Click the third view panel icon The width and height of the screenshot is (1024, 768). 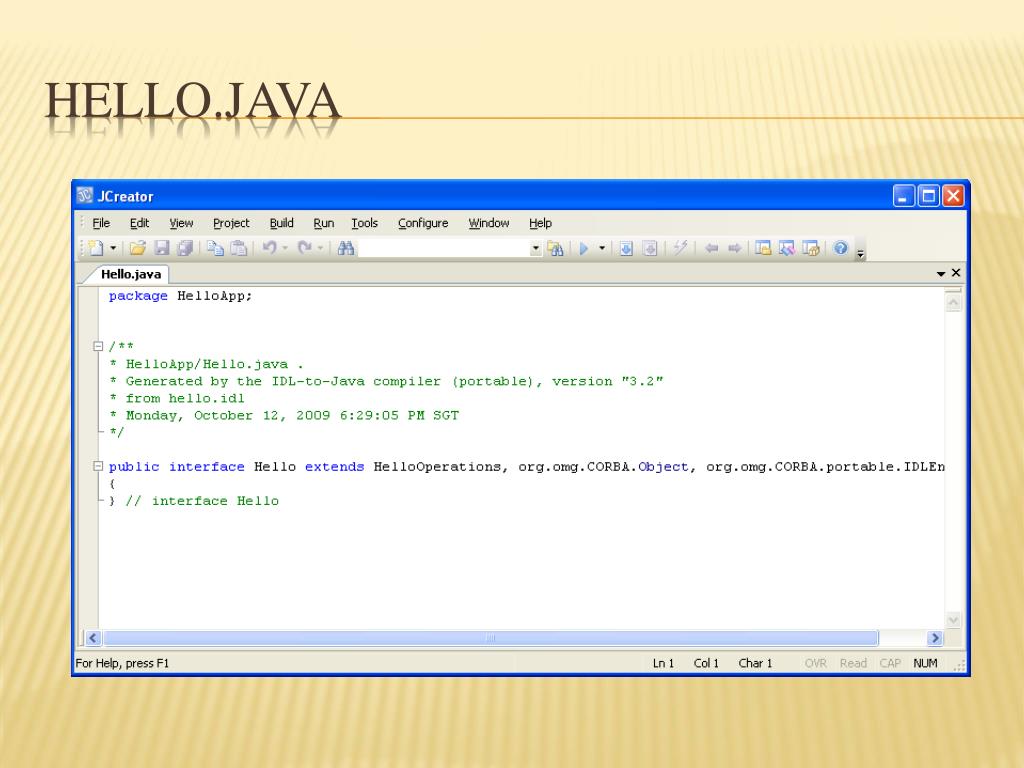pyautogui.click(x=810, y=248)
